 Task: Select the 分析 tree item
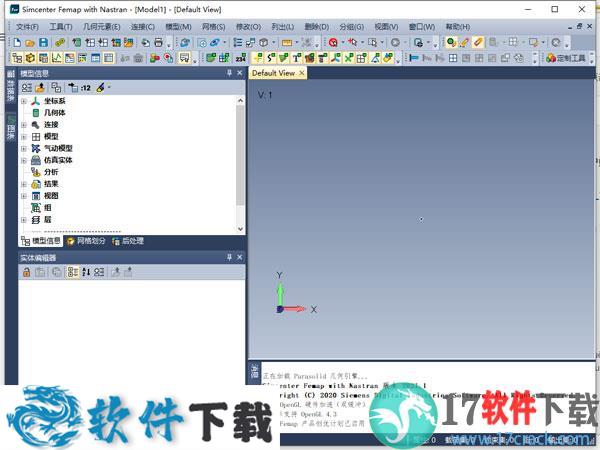(x=51, y=172)
